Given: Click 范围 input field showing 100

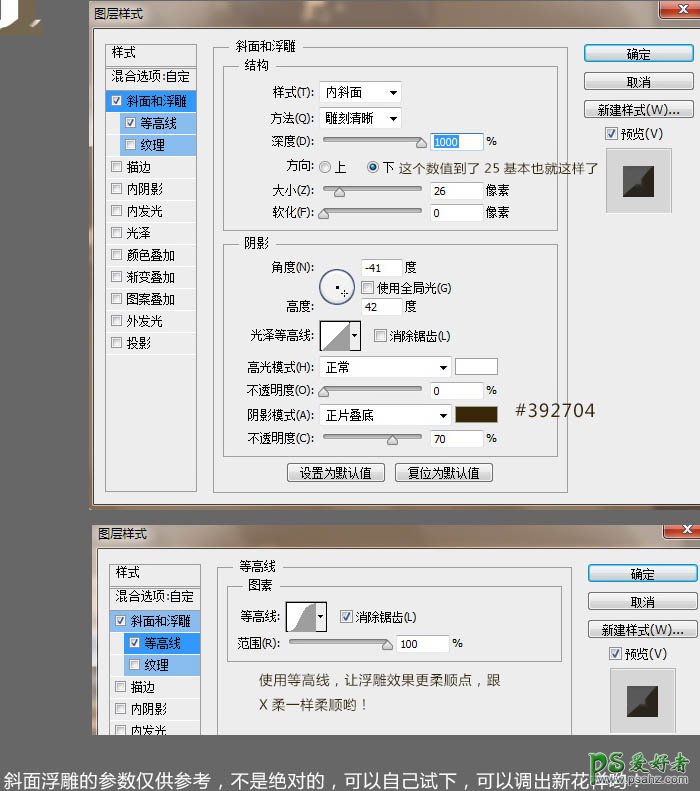Looking at the screenshot, I should (x=422, y=644).
